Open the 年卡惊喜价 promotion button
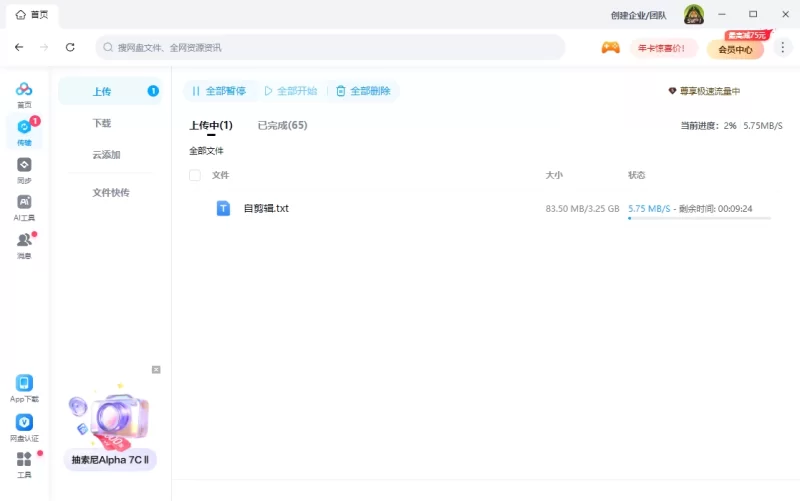 click(x=663, y=48)
